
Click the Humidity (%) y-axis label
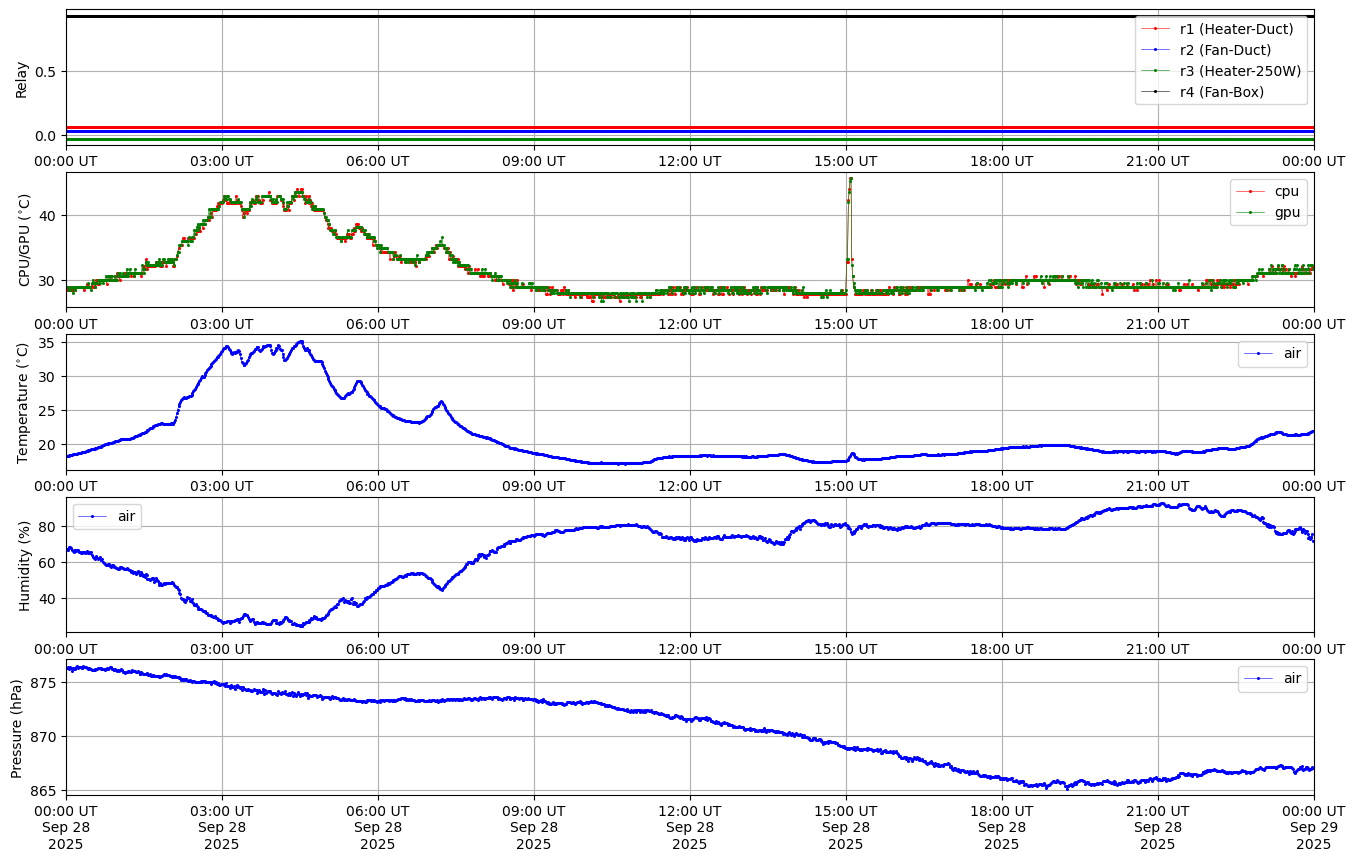pyautogui.click(x=24, y=565)
